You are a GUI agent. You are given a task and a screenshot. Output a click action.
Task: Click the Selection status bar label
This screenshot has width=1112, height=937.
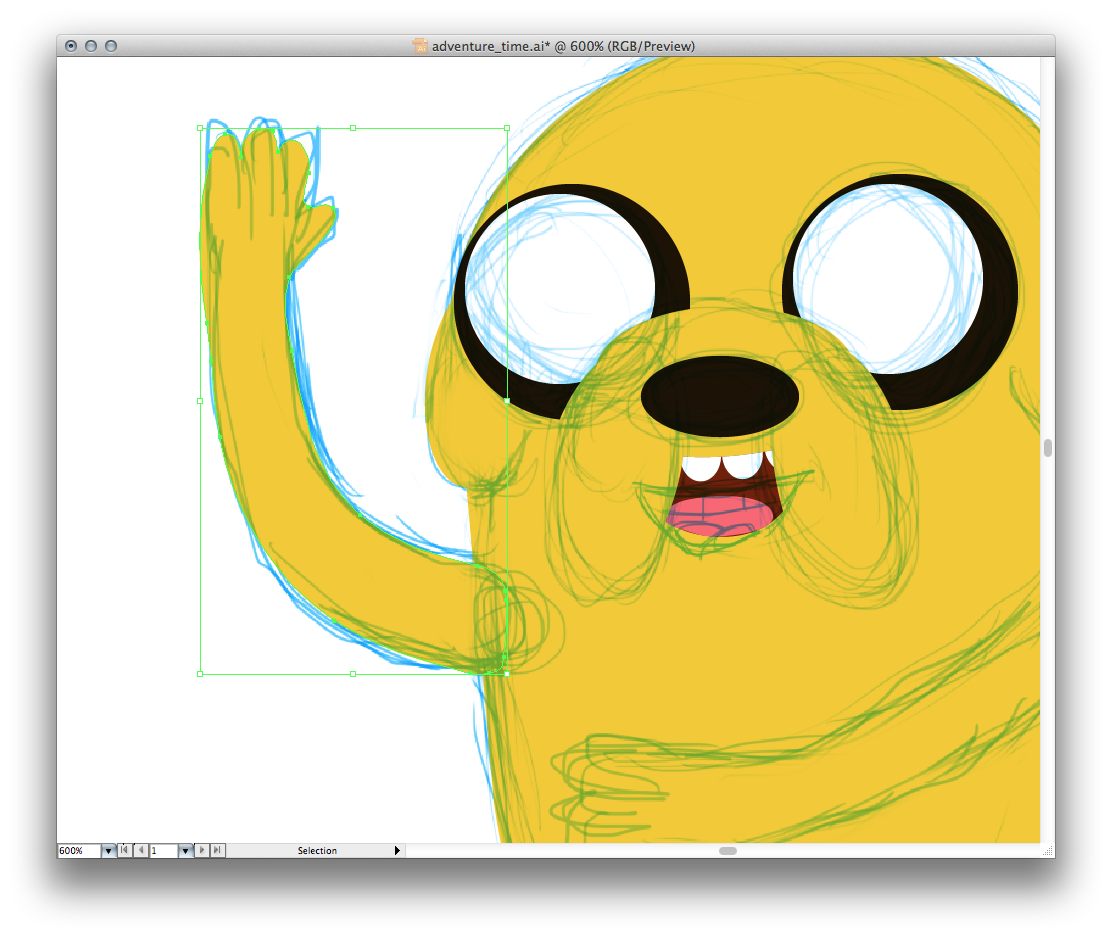pos(317,851)
